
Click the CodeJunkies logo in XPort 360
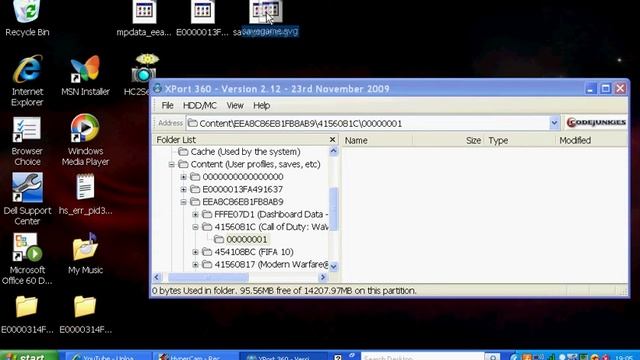pos(596,122)
